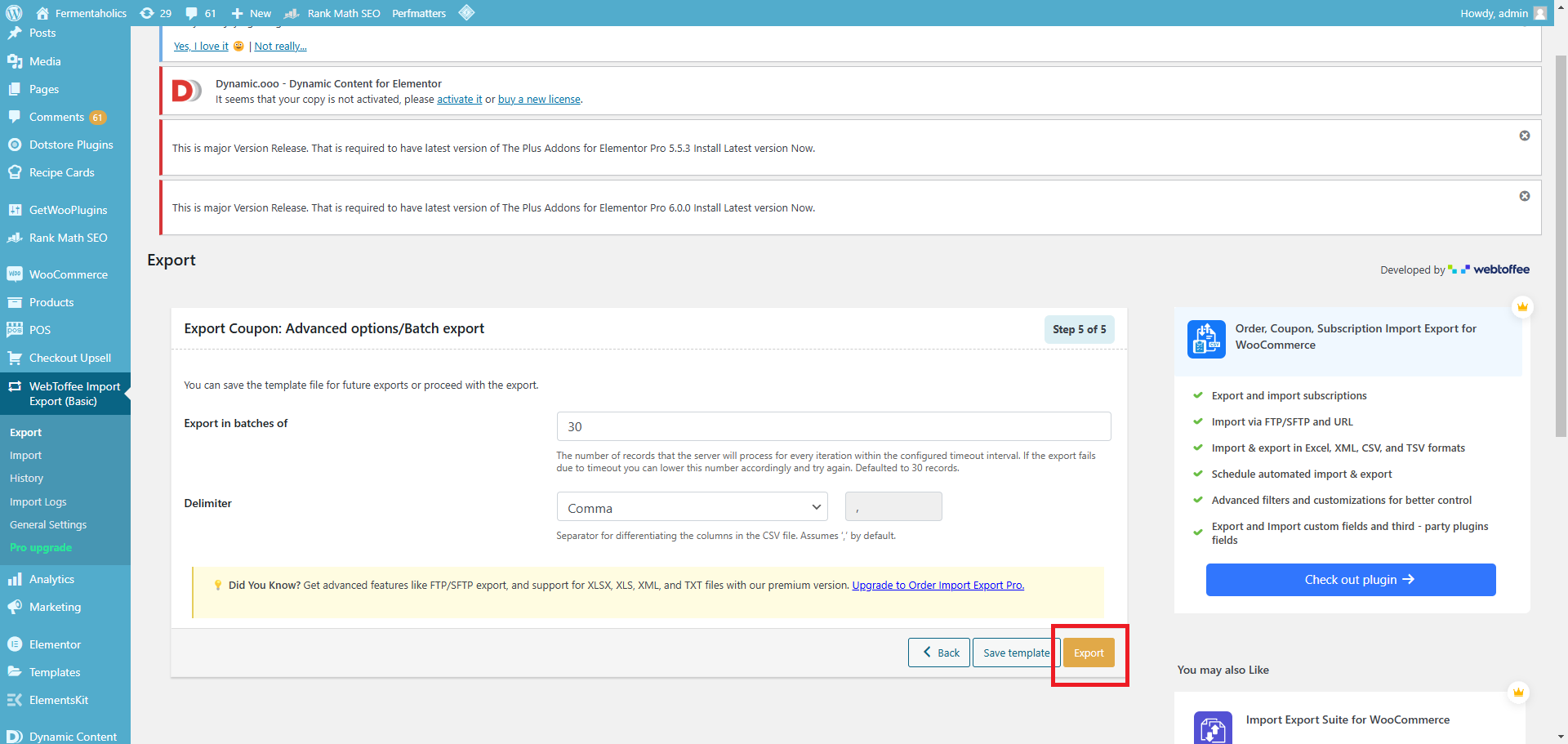
Task: Click the Import Export Suite plugin icon
Action: point(1213,728)
